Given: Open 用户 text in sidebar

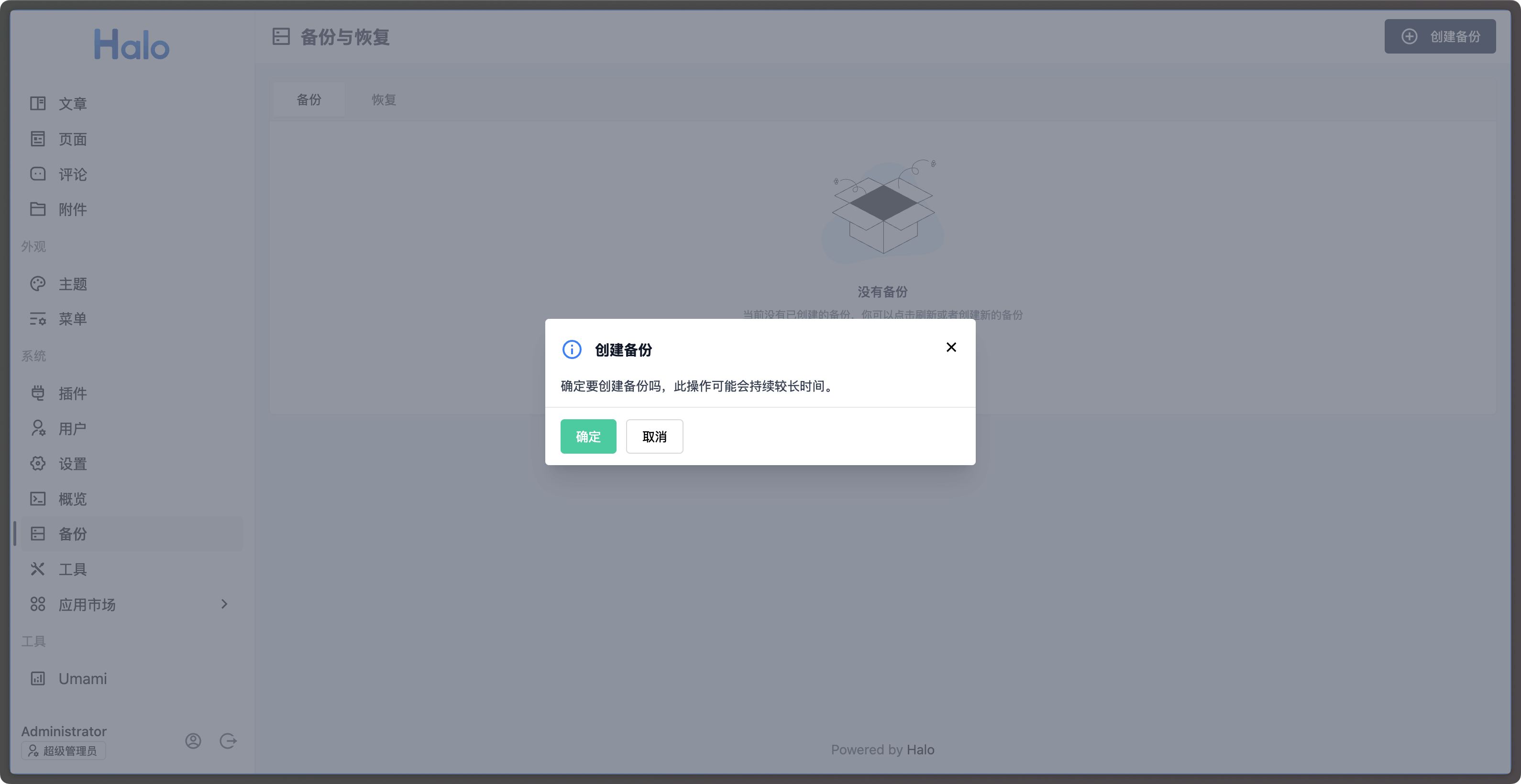Looking at the screenshot, I should (x=73, y=429).
